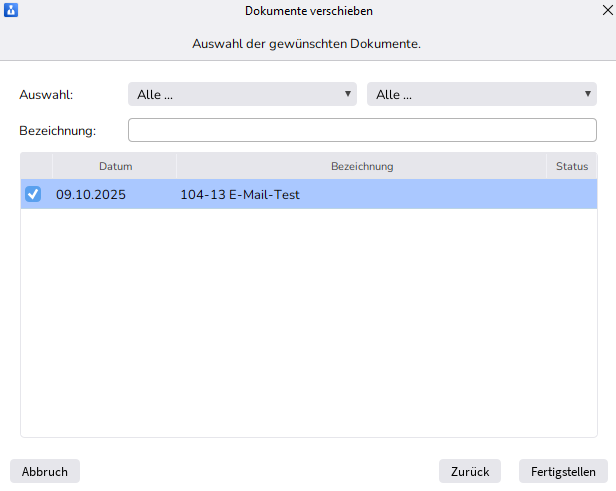The height and width of the screenshot is (491, 616).
Task: Sort by the Bezeichnung column header
Action: click(362, 166)
